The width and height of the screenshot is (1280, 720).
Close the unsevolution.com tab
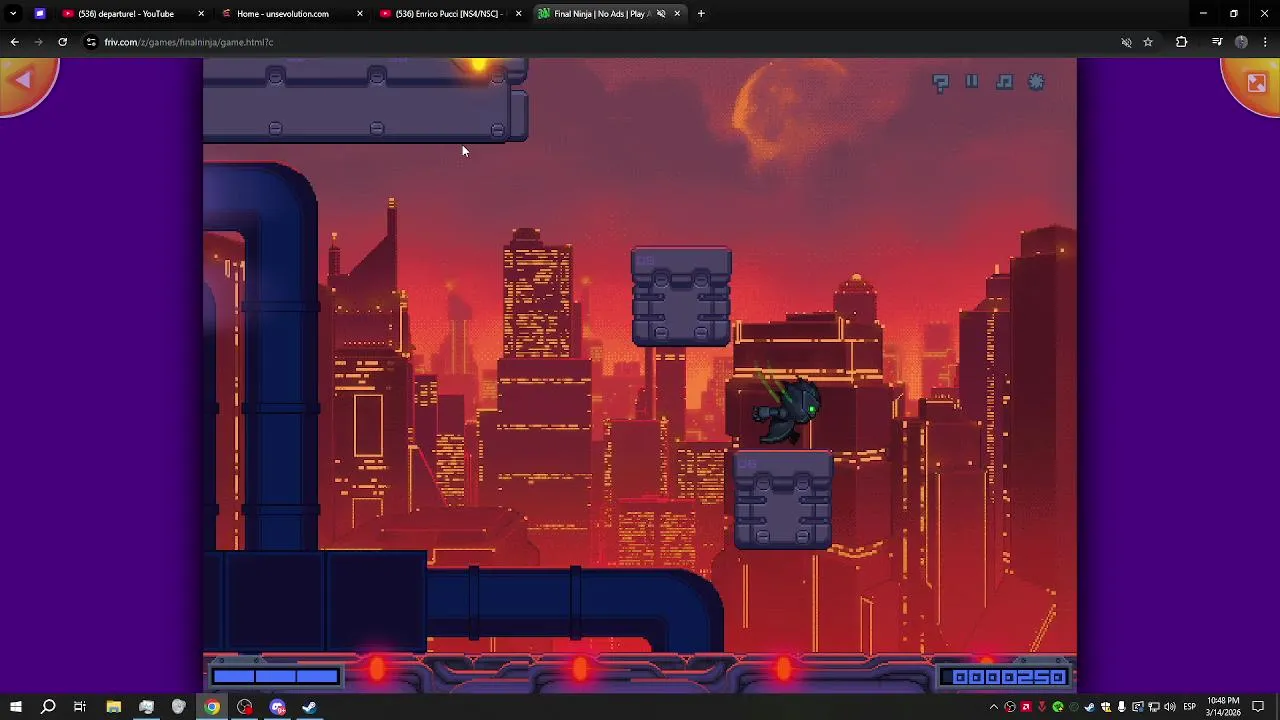click(x=360, y=14)
